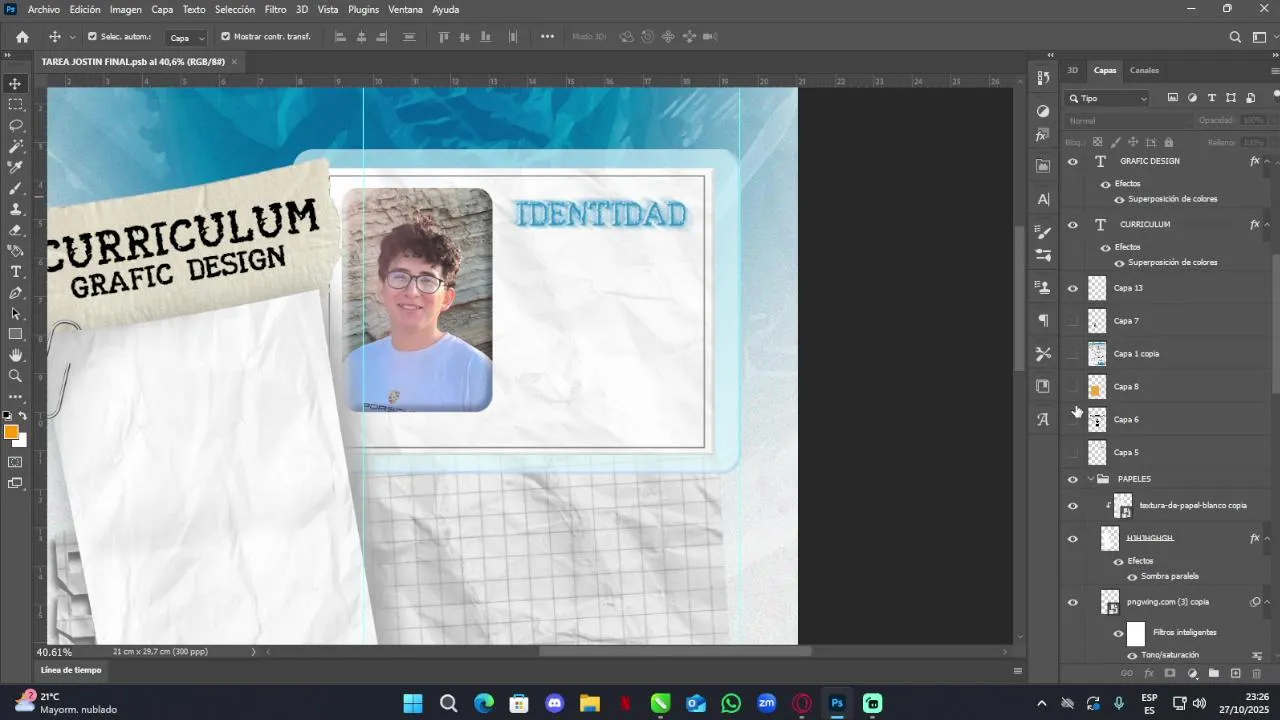This screenshot has height=720, width=1280.
Task: Create a new layer
Action: (1235, 674)
